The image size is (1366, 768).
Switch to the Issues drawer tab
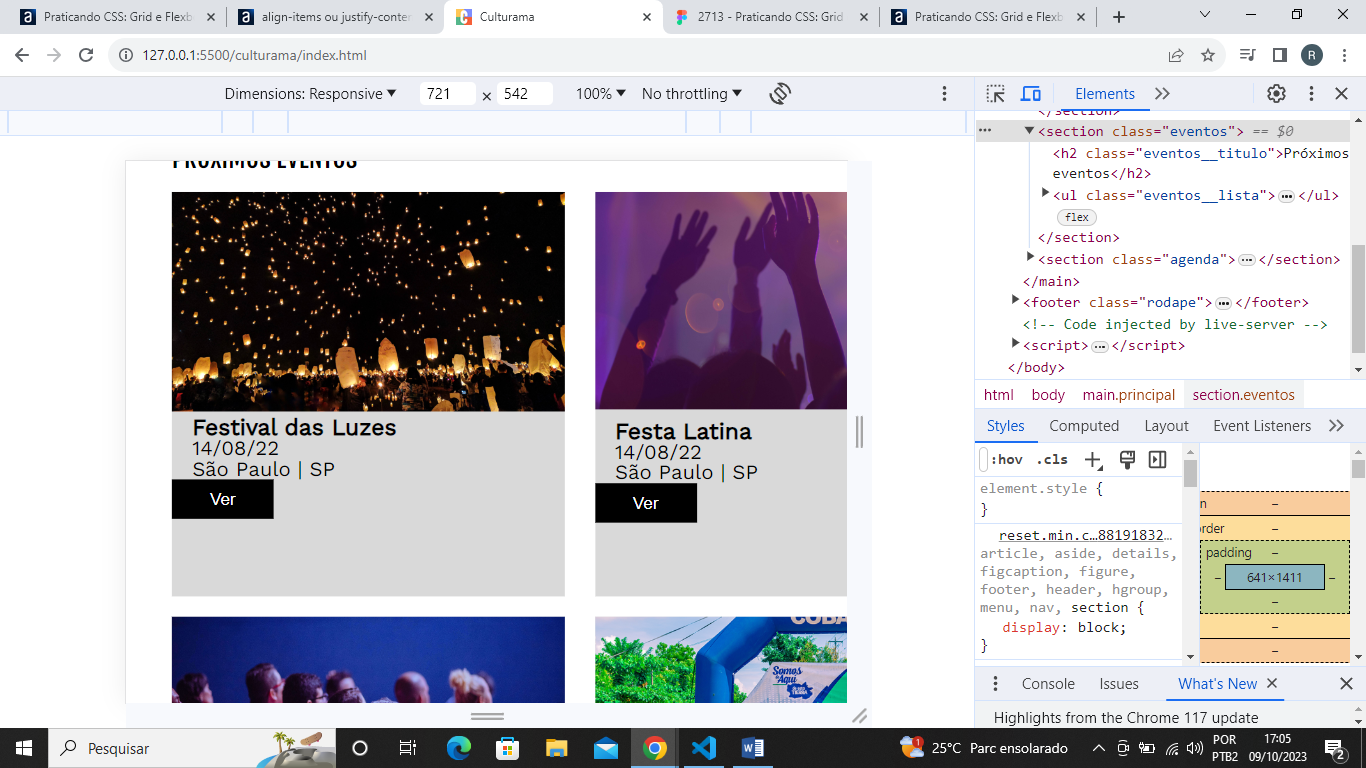1119,684
